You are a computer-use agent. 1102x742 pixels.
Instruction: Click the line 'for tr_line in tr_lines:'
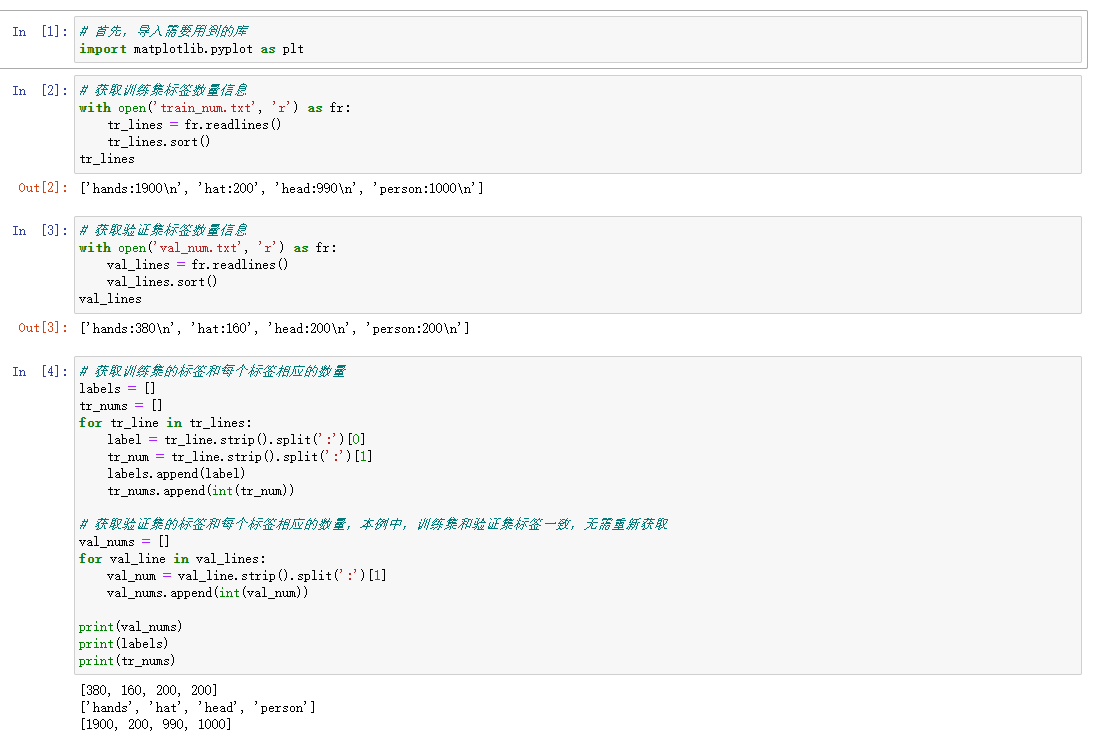click(x=165, y=422)
